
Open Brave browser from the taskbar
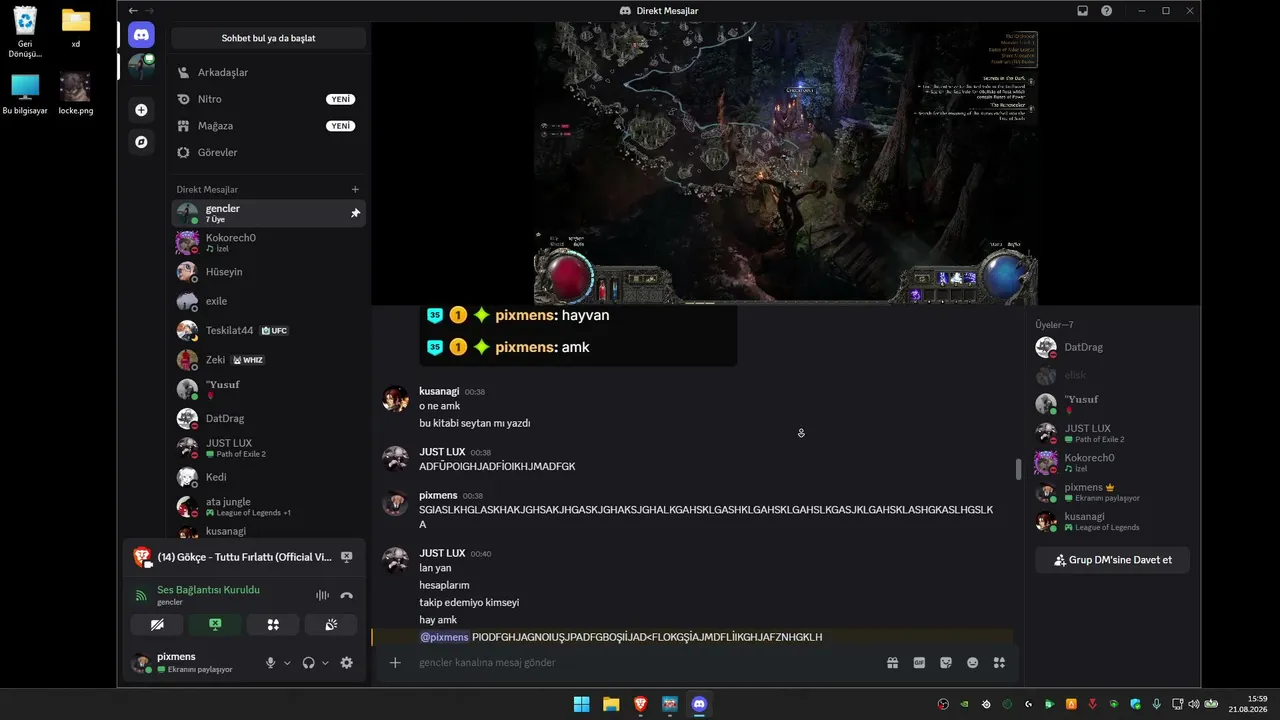click(640, 704)
